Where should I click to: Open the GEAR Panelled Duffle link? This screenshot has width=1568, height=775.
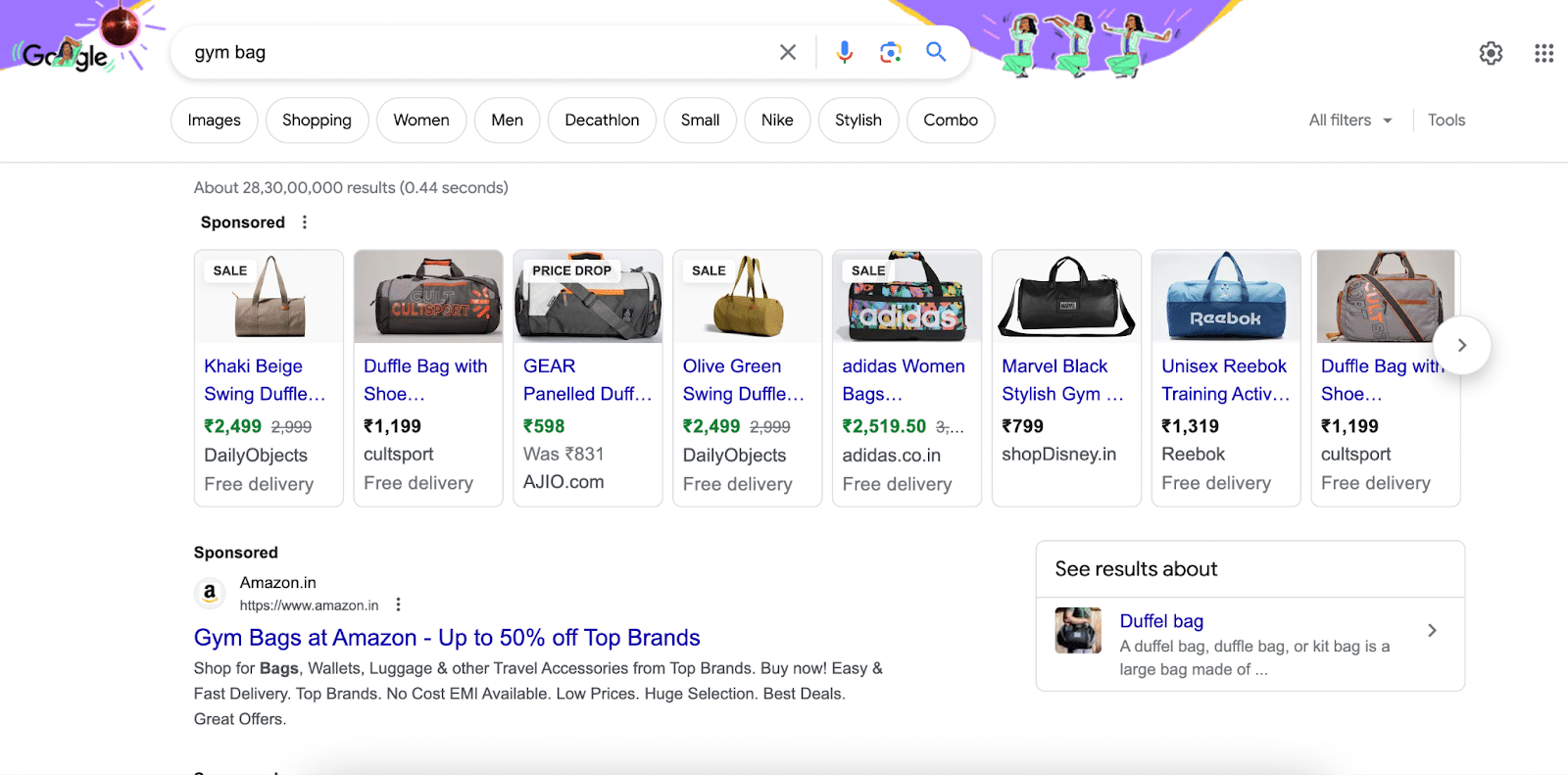pos(587,380)
